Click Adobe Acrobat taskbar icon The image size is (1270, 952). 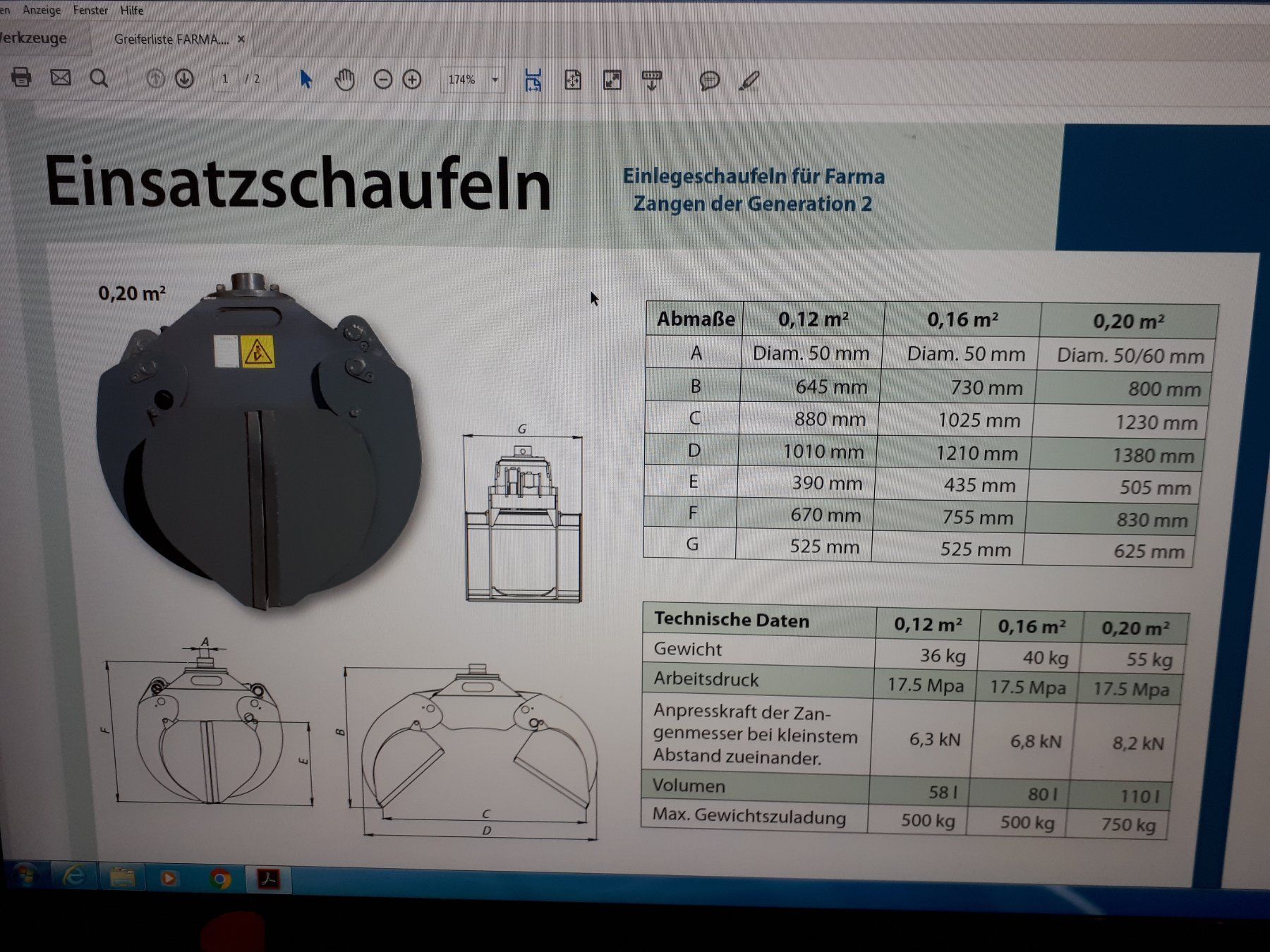[x=268, y=879]
